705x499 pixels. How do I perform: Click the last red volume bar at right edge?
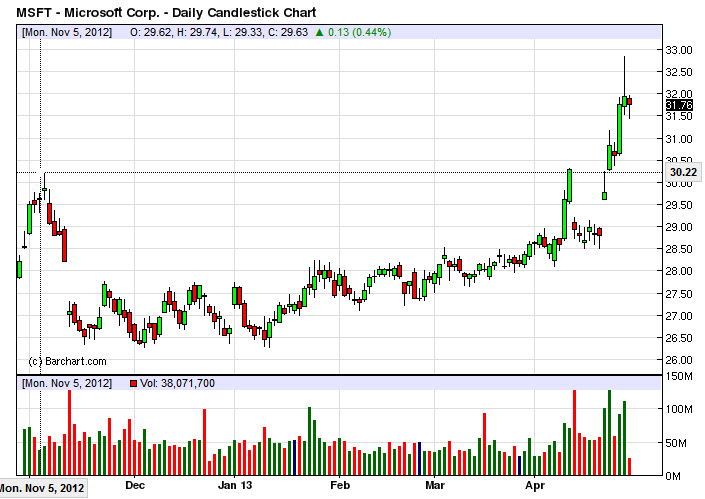[x=629, y=467]
